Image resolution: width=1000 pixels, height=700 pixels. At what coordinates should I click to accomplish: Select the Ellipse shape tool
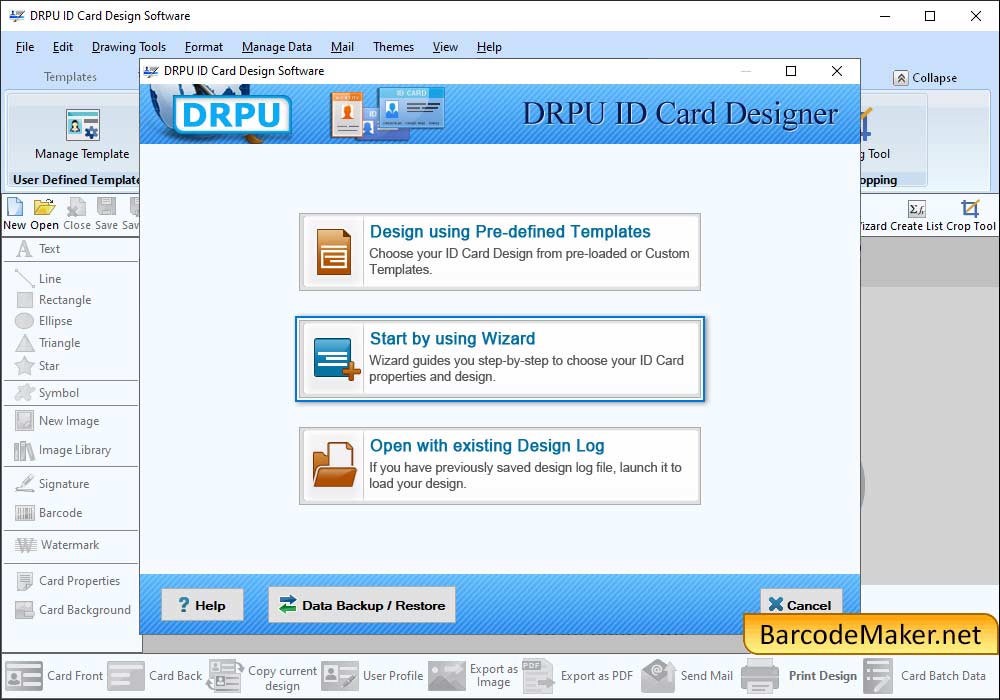(44, 321)
